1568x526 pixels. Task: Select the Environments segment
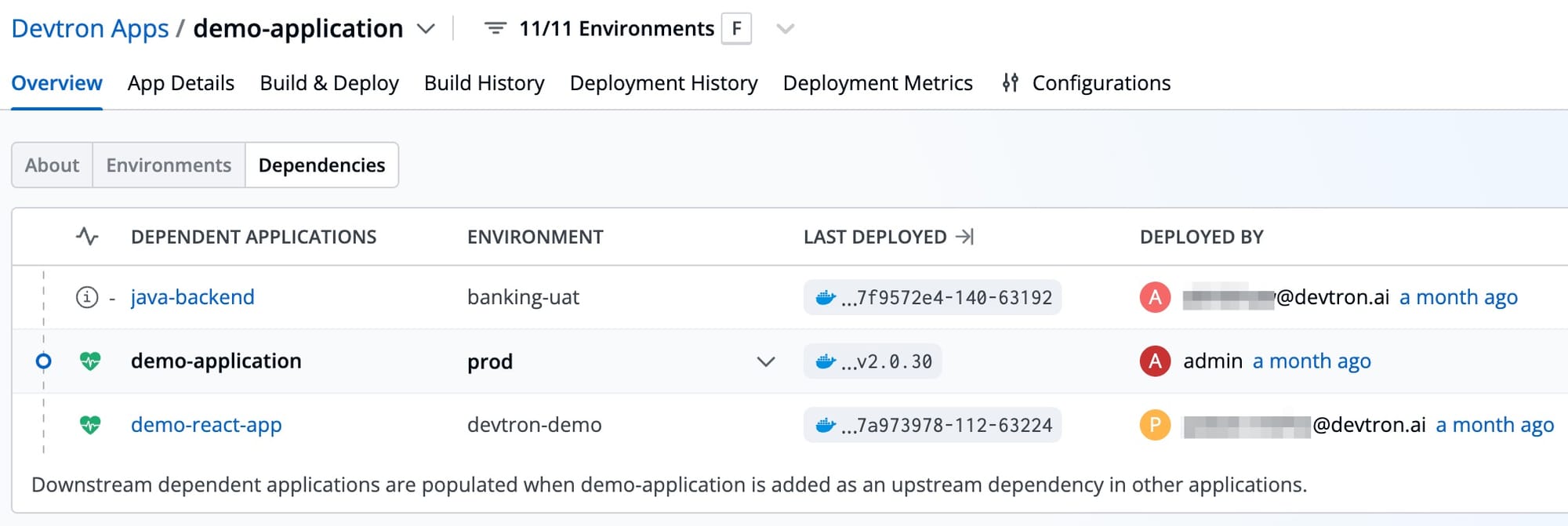(x=169, y=165)
